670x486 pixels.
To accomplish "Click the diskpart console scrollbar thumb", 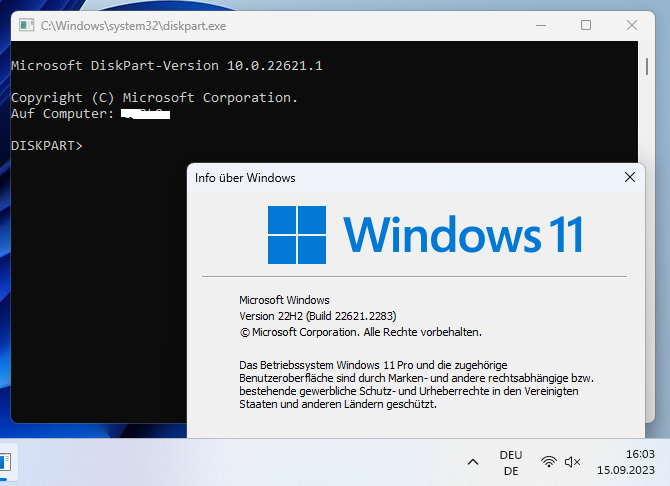I will (647, 67).
